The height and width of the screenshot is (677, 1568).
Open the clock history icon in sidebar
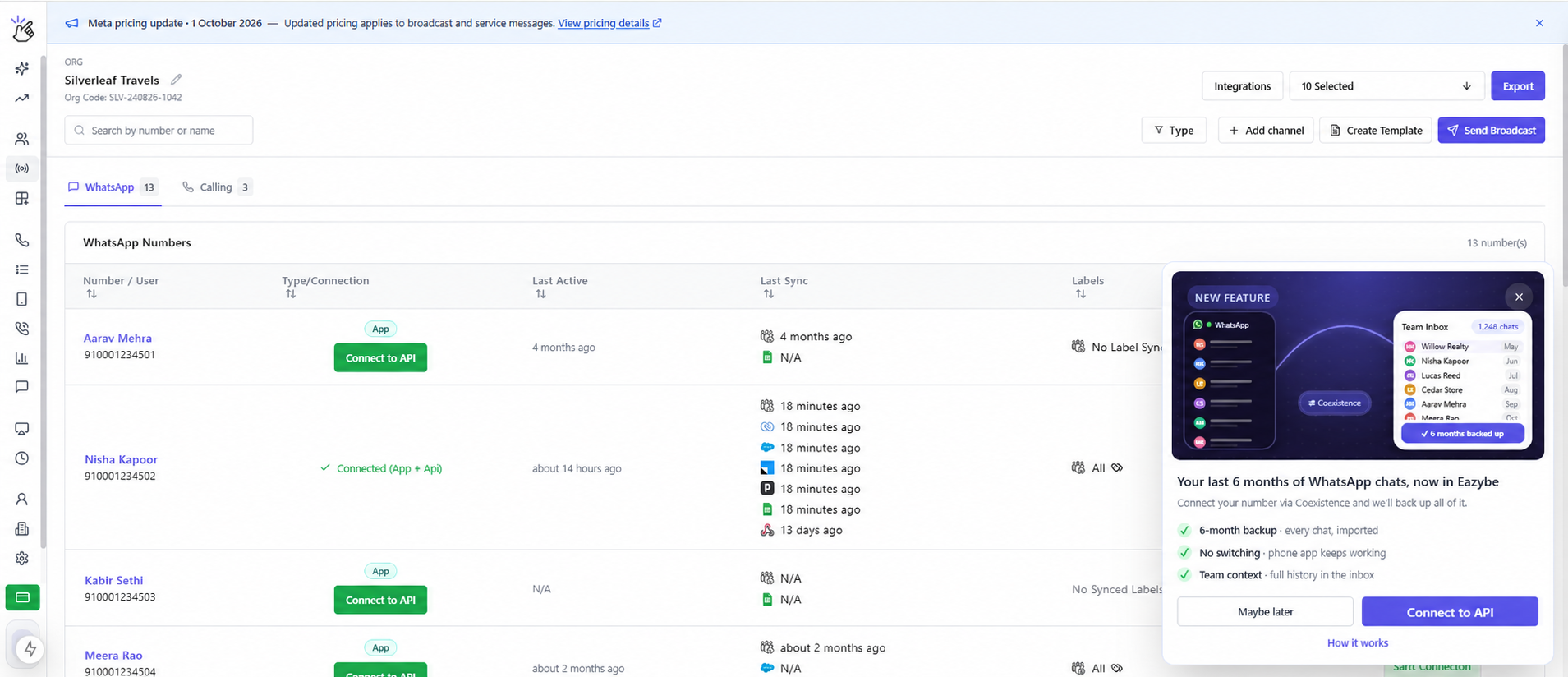(22, 458)
